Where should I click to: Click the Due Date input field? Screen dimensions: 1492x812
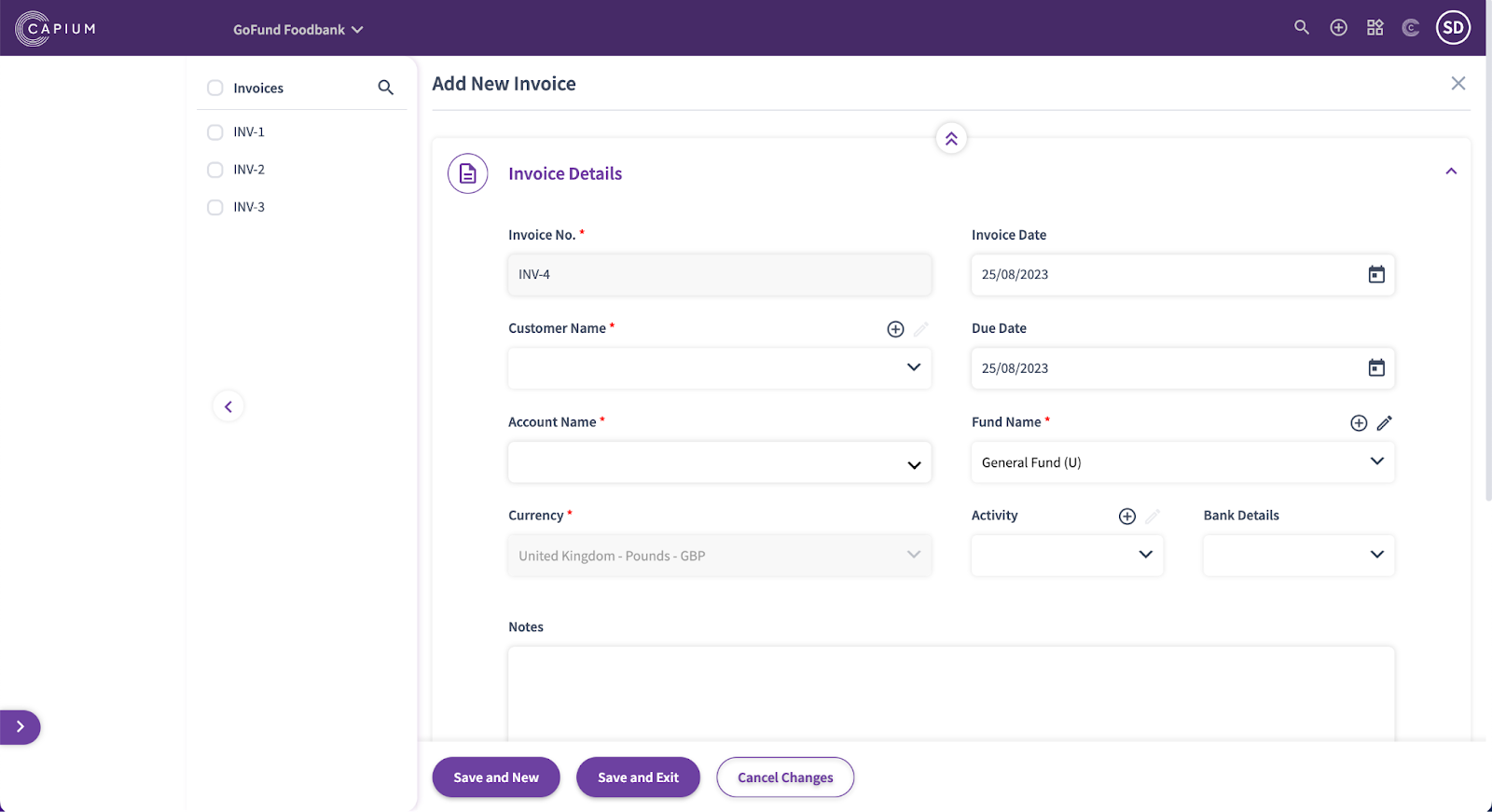click(1182, 368)
